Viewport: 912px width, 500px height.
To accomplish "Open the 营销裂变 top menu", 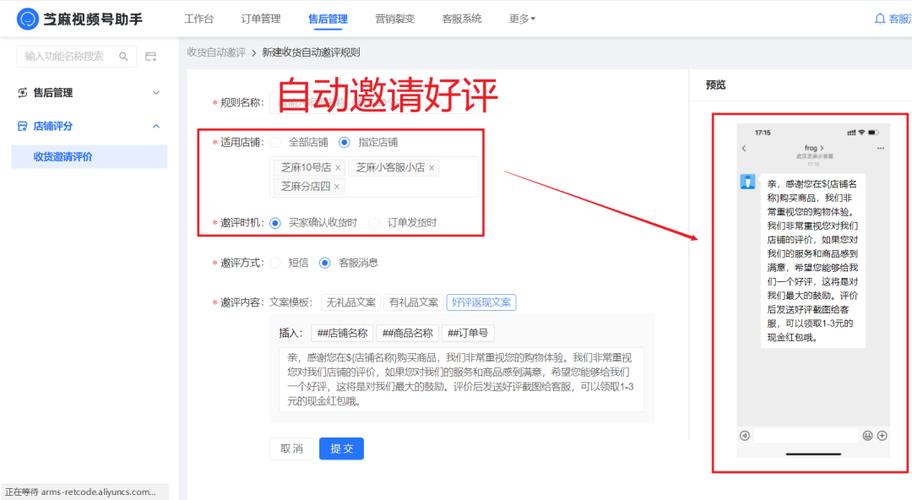I will 395,19.
